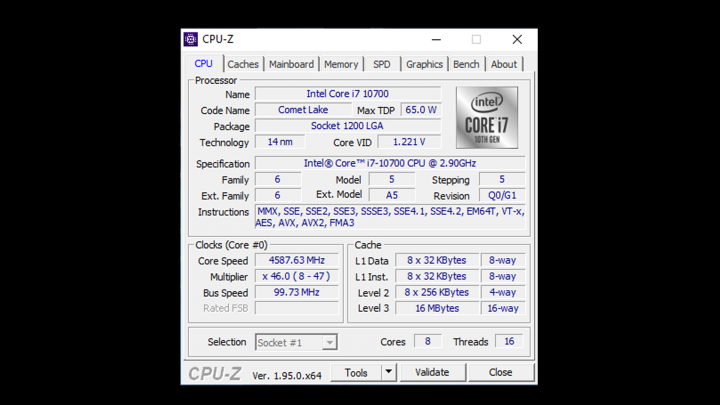The height and width of the screenshot is (405, 720).
Task: Go to the SPD tab
Action: click(x=382, y=64)
